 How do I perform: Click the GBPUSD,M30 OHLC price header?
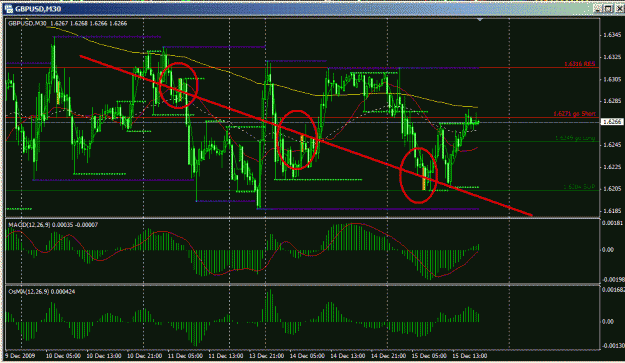68,24
